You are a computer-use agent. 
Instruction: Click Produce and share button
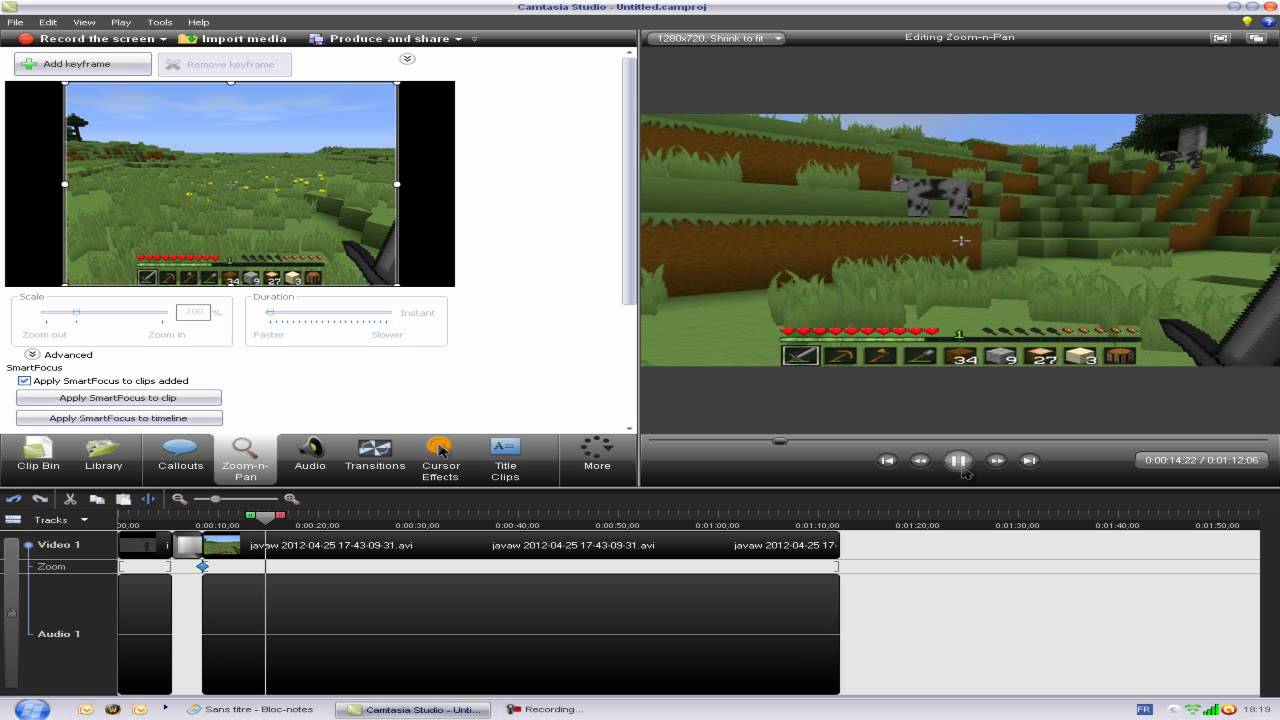380,39
